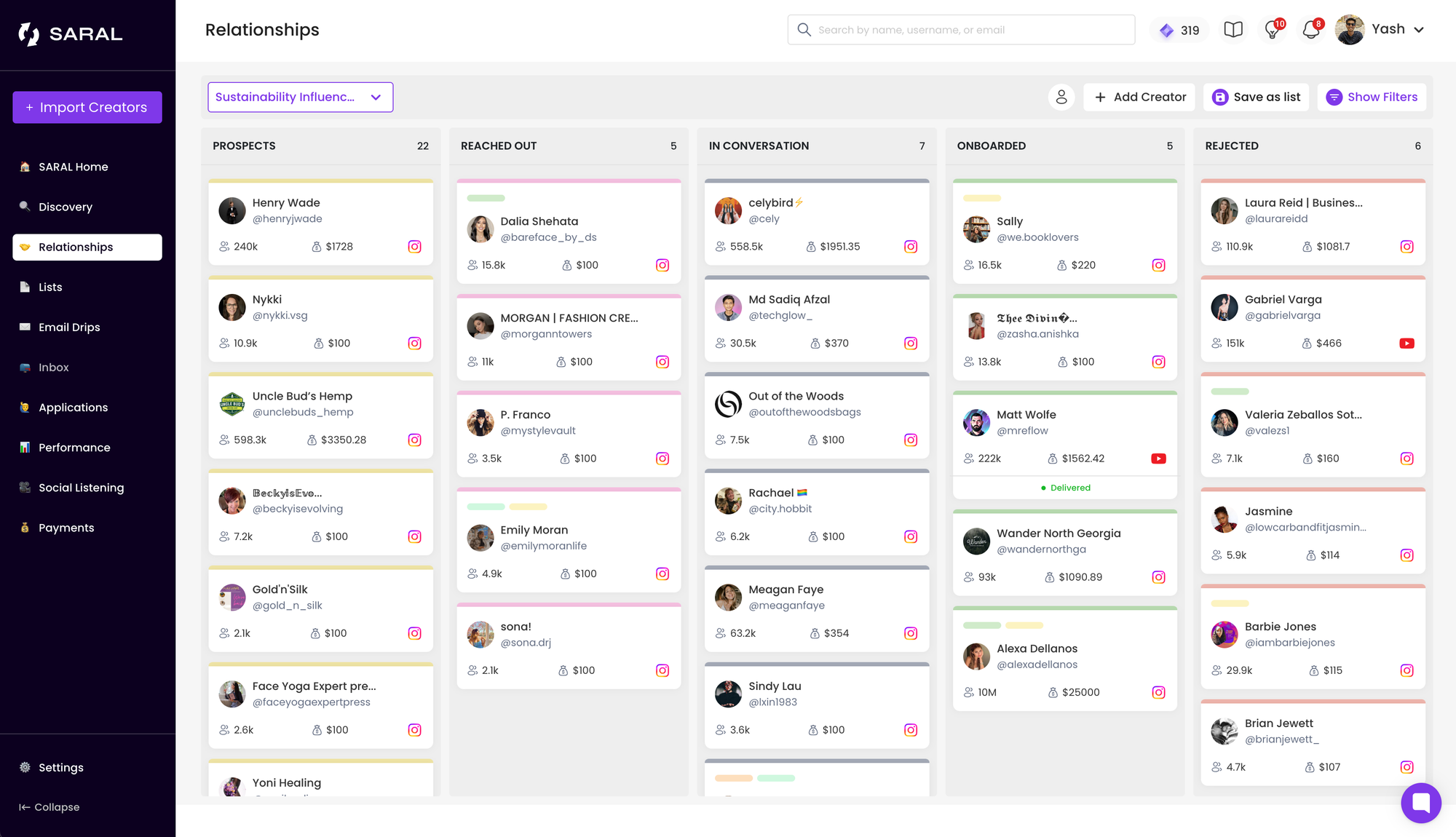Click the @techglow_ username

(x=780, y=315)
